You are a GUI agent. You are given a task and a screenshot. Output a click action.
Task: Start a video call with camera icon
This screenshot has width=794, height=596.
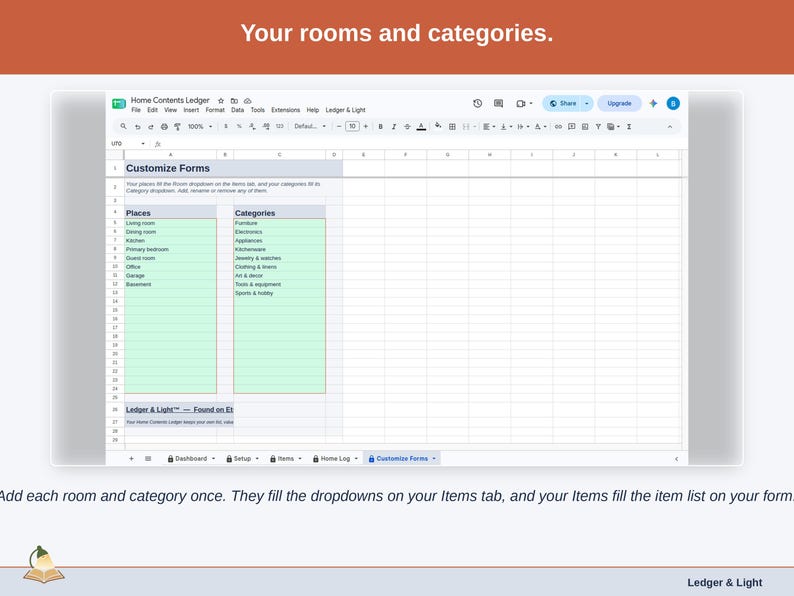click(x=521, y=103)
